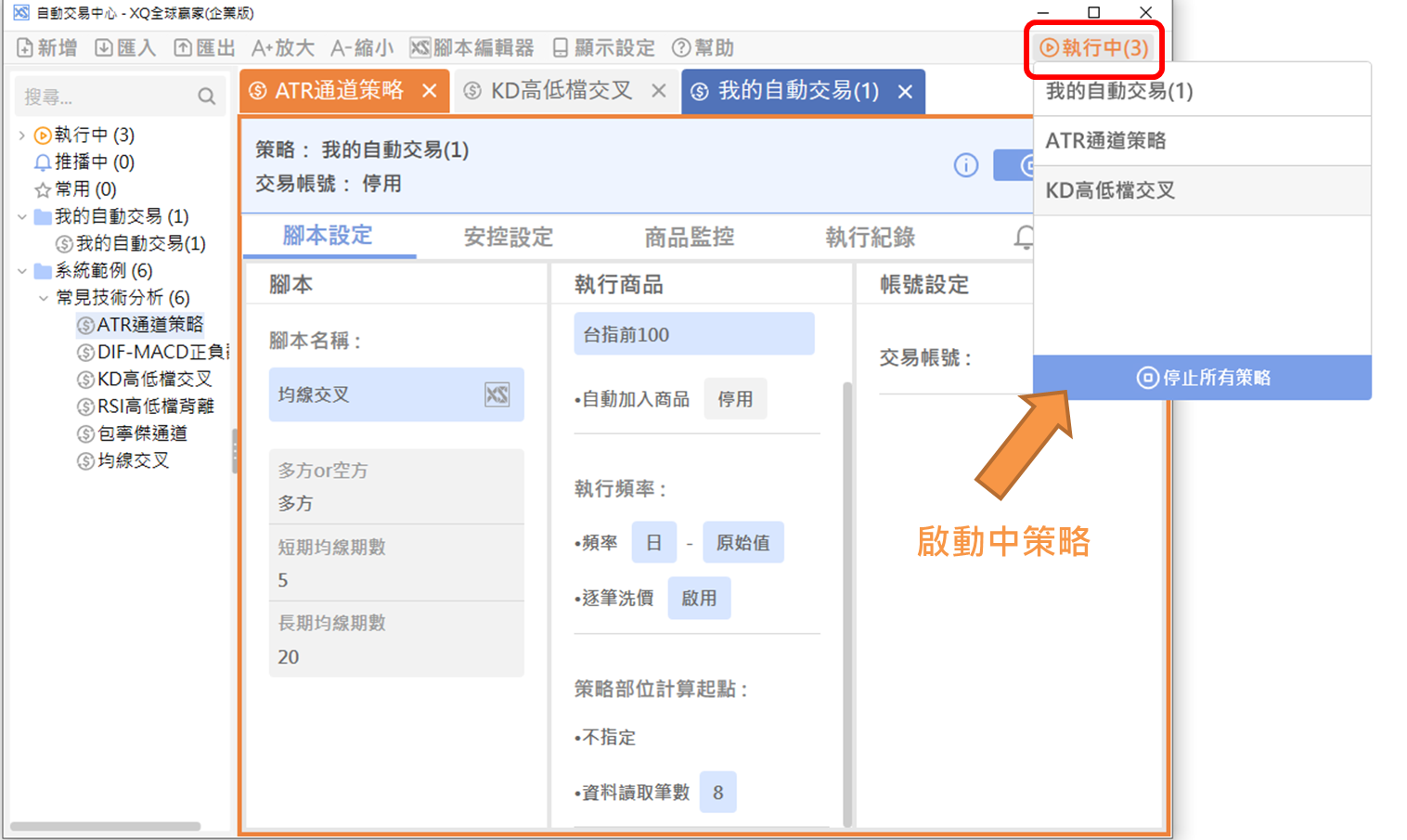Viewport: 1407px width, 840px height.
Task: Click the 新增 (new) toolbar icon
Action: (26, 48)
